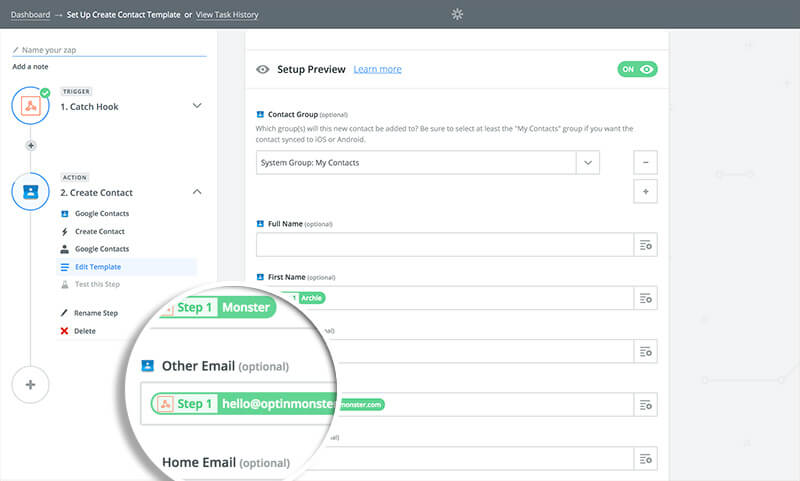Image resolution: width=800 pixels, height=481 pixels.
Task: Remove contact group with minus button
Action: (645, 163)
